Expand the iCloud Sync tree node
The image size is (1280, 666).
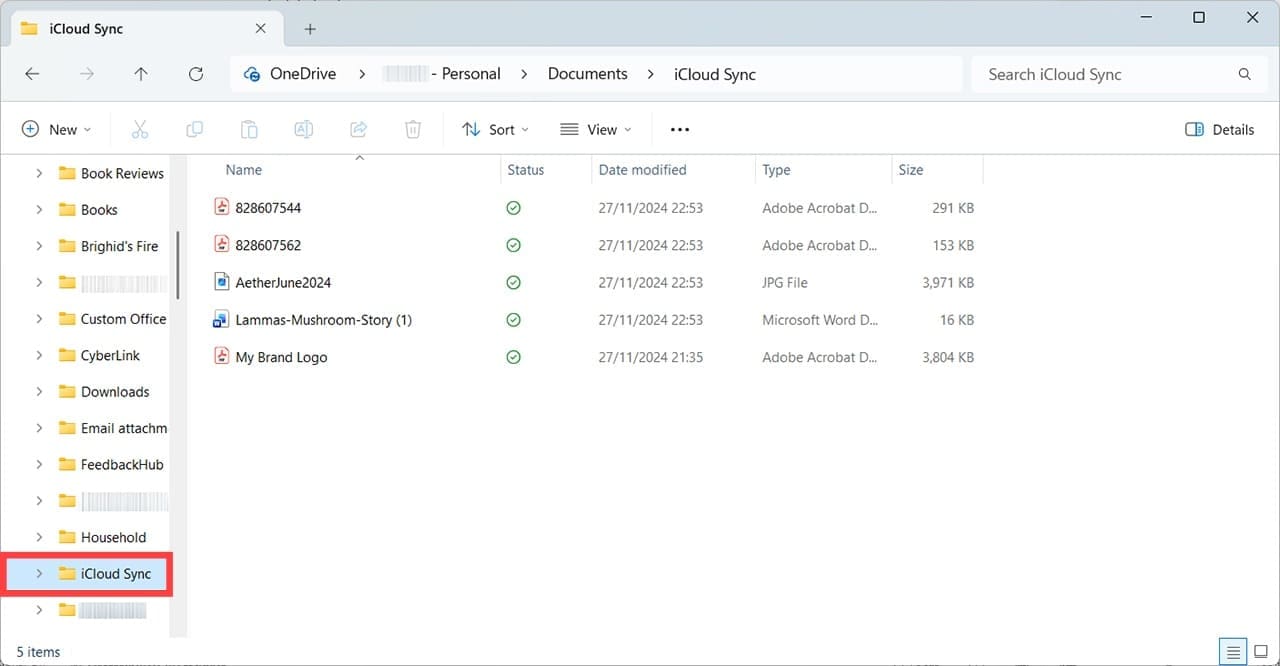point(39,574)
